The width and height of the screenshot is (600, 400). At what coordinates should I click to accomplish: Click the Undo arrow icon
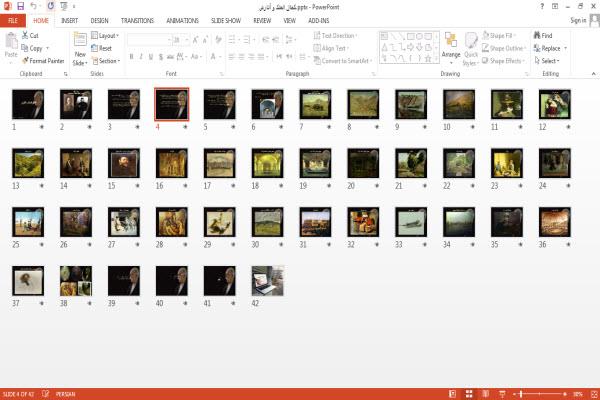34,6
